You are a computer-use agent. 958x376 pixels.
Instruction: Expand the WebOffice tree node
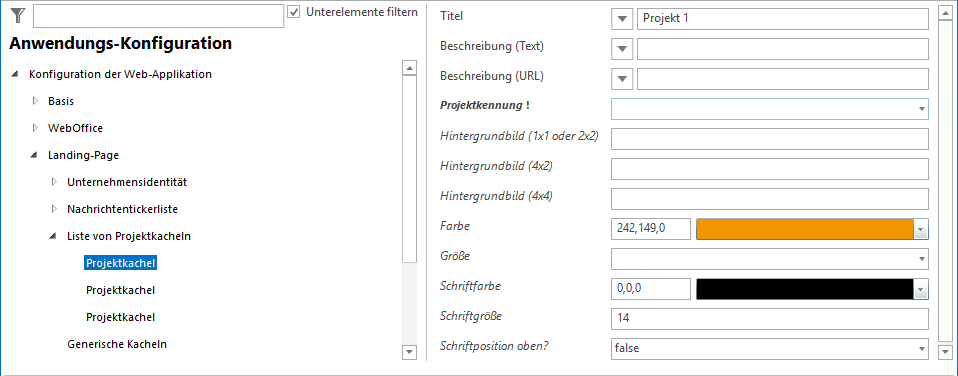(35, 128)
